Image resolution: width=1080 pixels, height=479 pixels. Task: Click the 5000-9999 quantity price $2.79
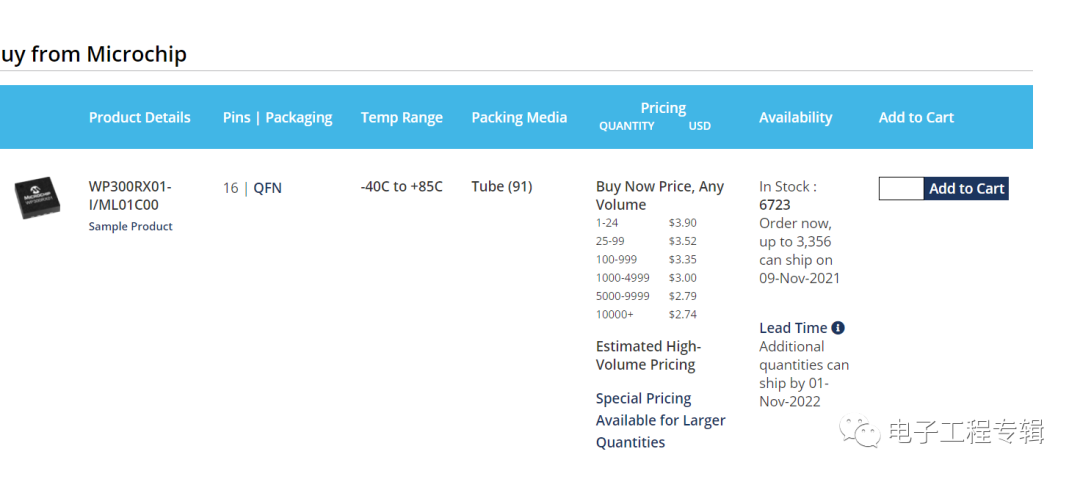(683, 296)
